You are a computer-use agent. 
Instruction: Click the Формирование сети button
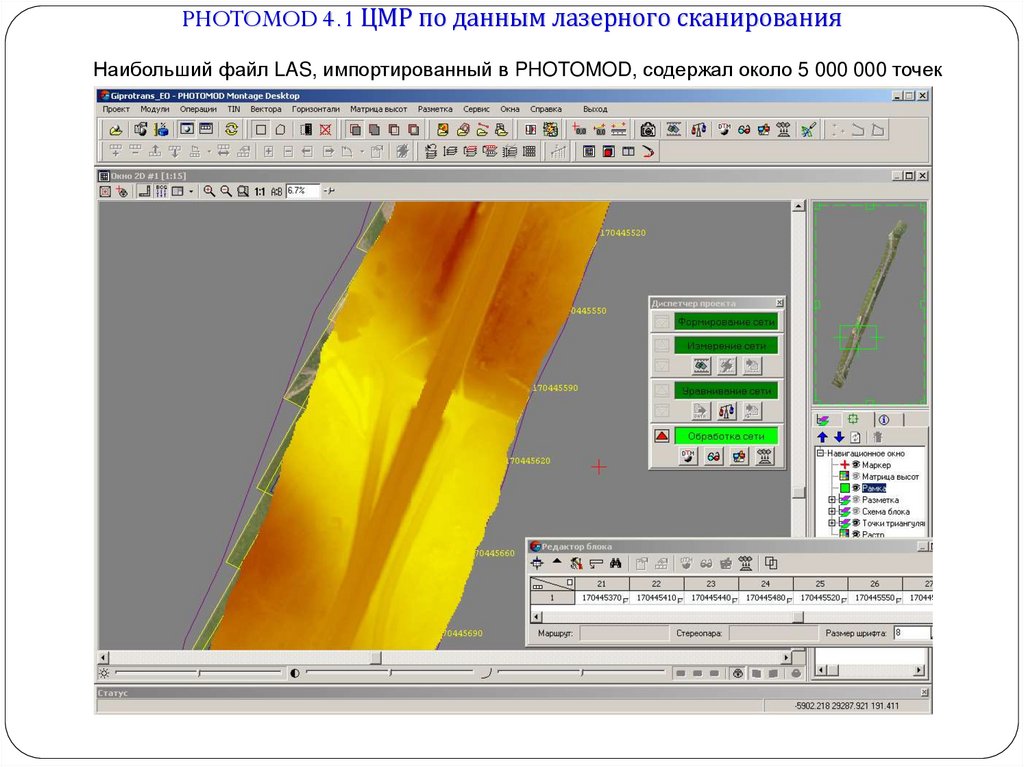[x=725, y=322]
